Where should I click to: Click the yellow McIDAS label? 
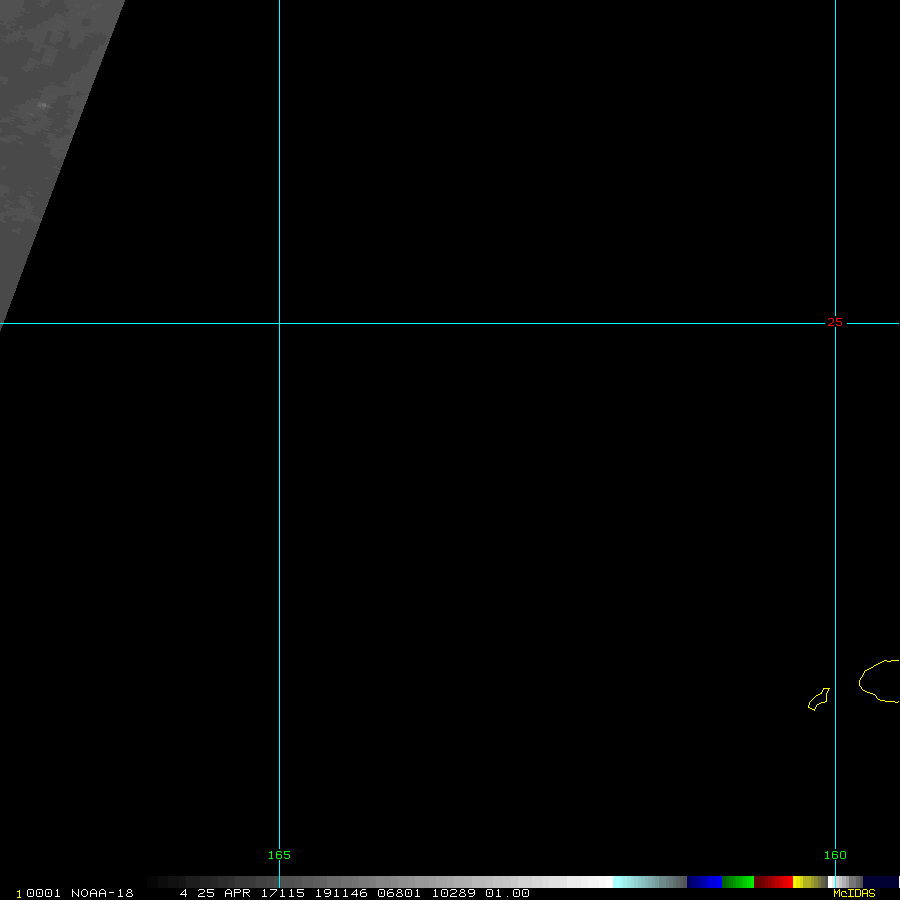pos(854,893)
